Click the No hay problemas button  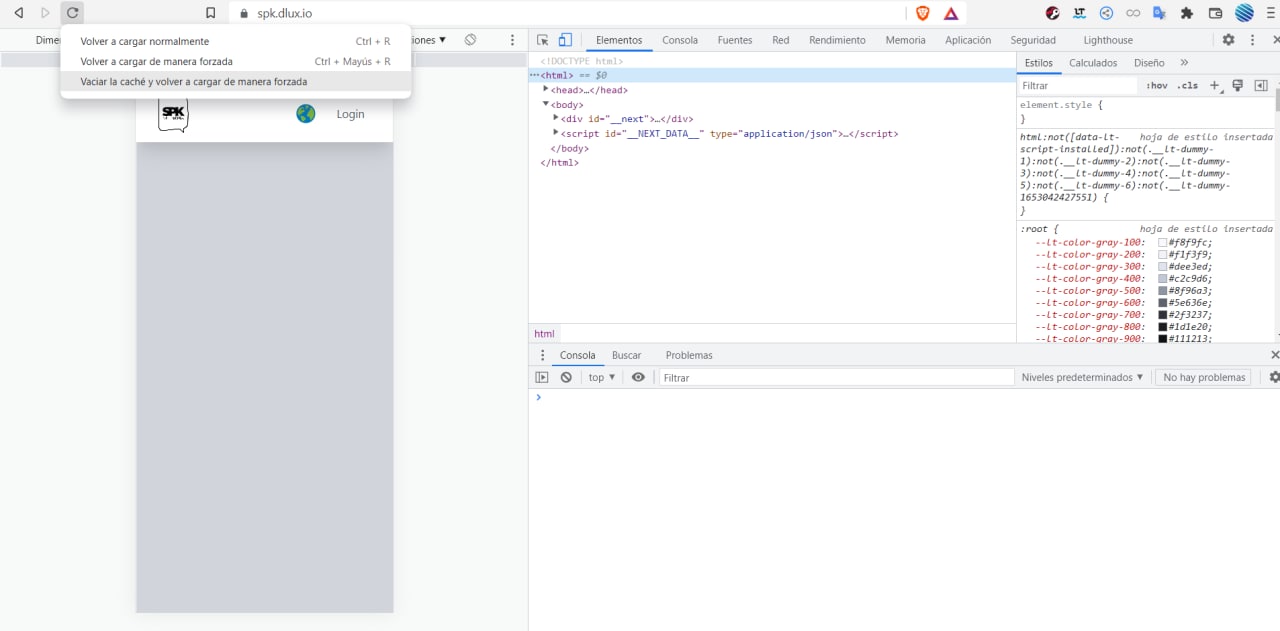(1204, 377)
